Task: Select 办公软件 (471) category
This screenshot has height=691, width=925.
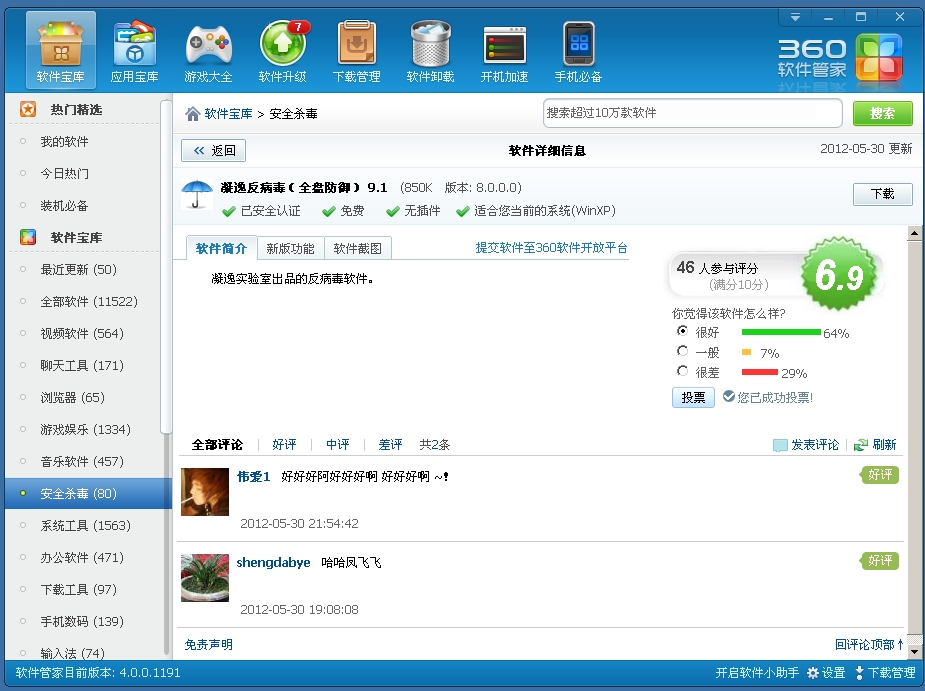Action: 83,557
